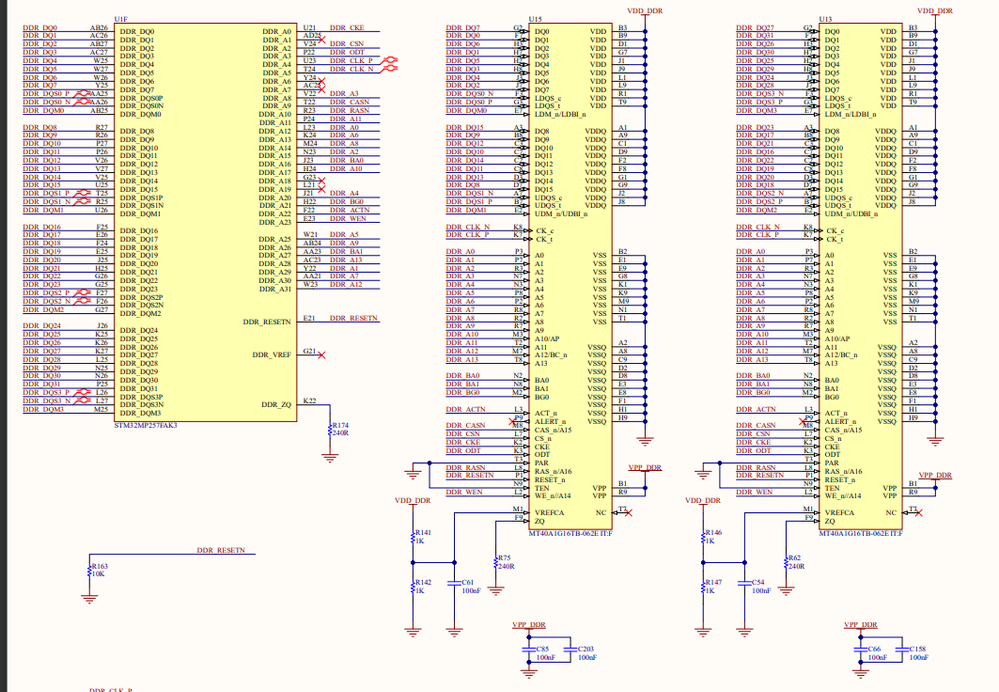Select ground symbol under resistor R174
The width and height of the screenshot is (999, 692).
point(329,457)
